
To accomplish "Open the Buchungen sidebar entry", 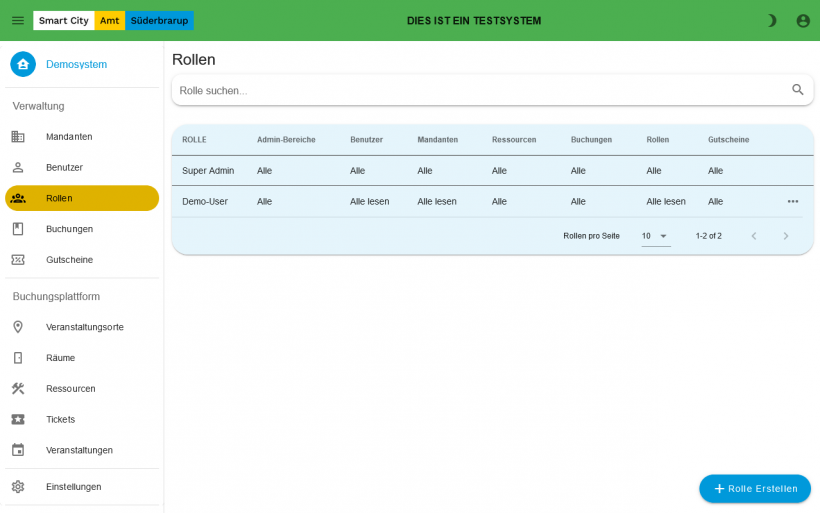I will (69, 229).
